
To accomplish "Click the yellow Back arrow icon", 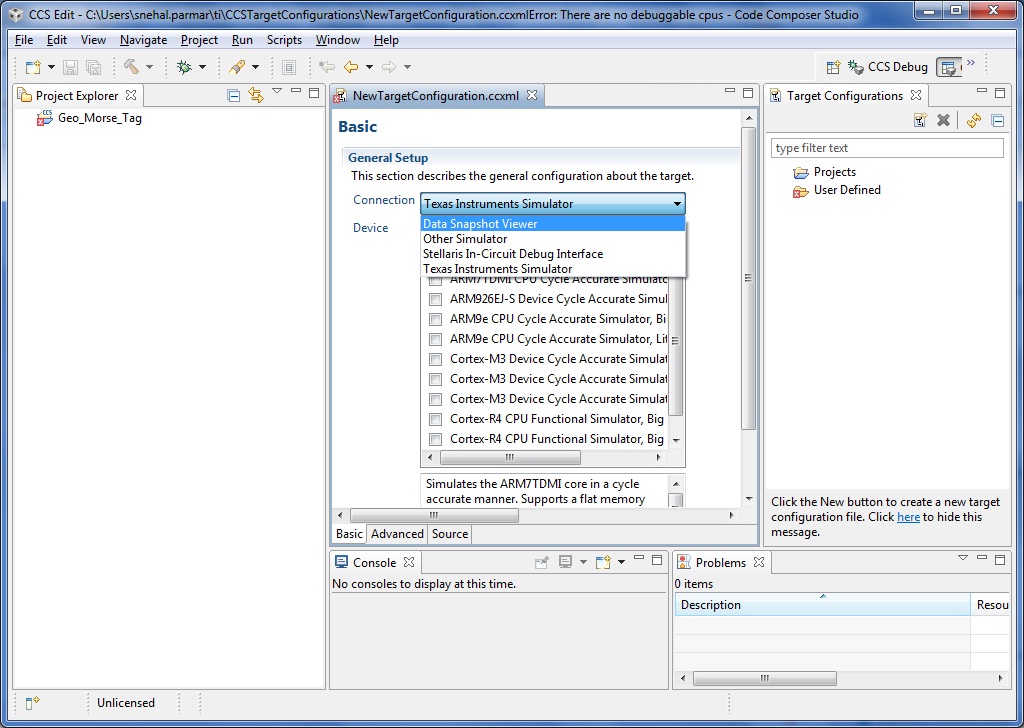I will [x=351, y=67].
